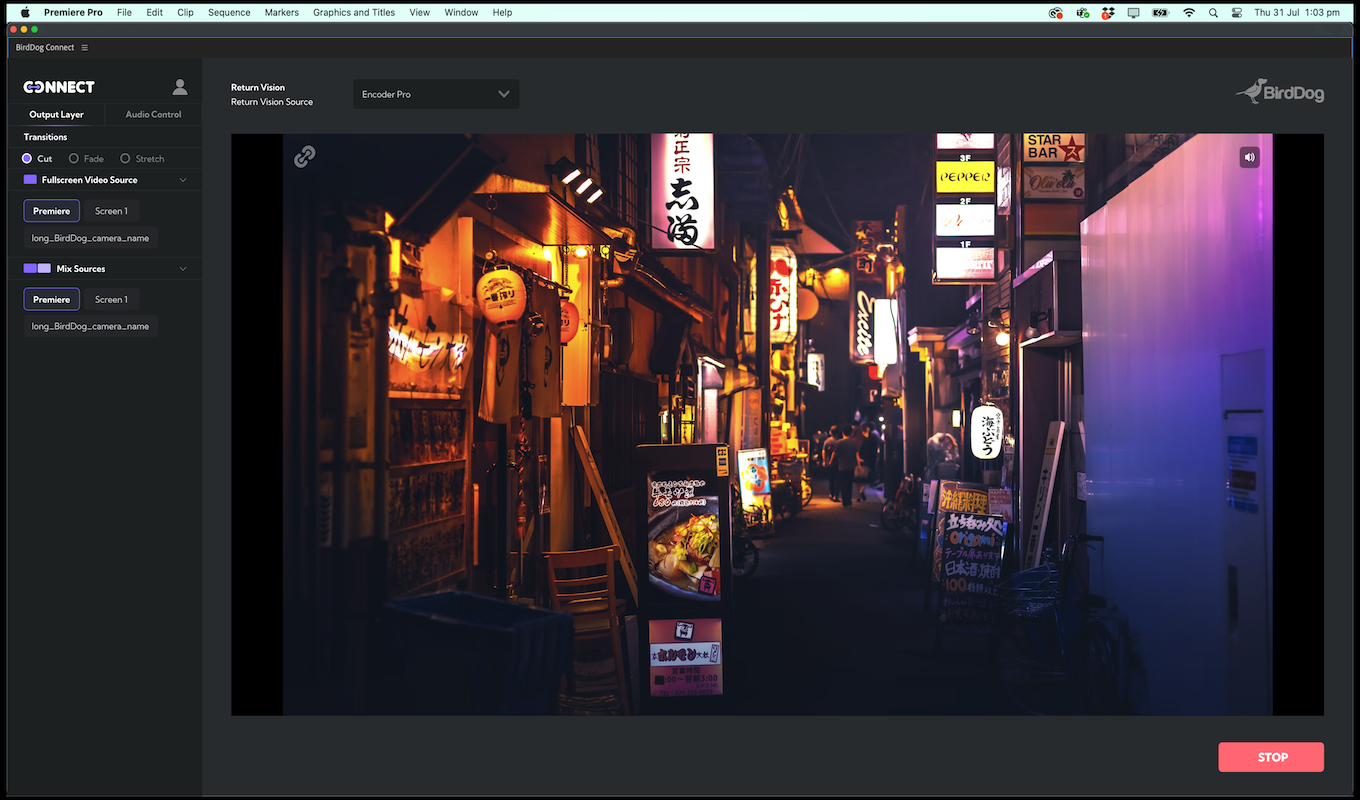
Task: Click the purple Fullscreen Video Source swatch
Action: [30, 180]
